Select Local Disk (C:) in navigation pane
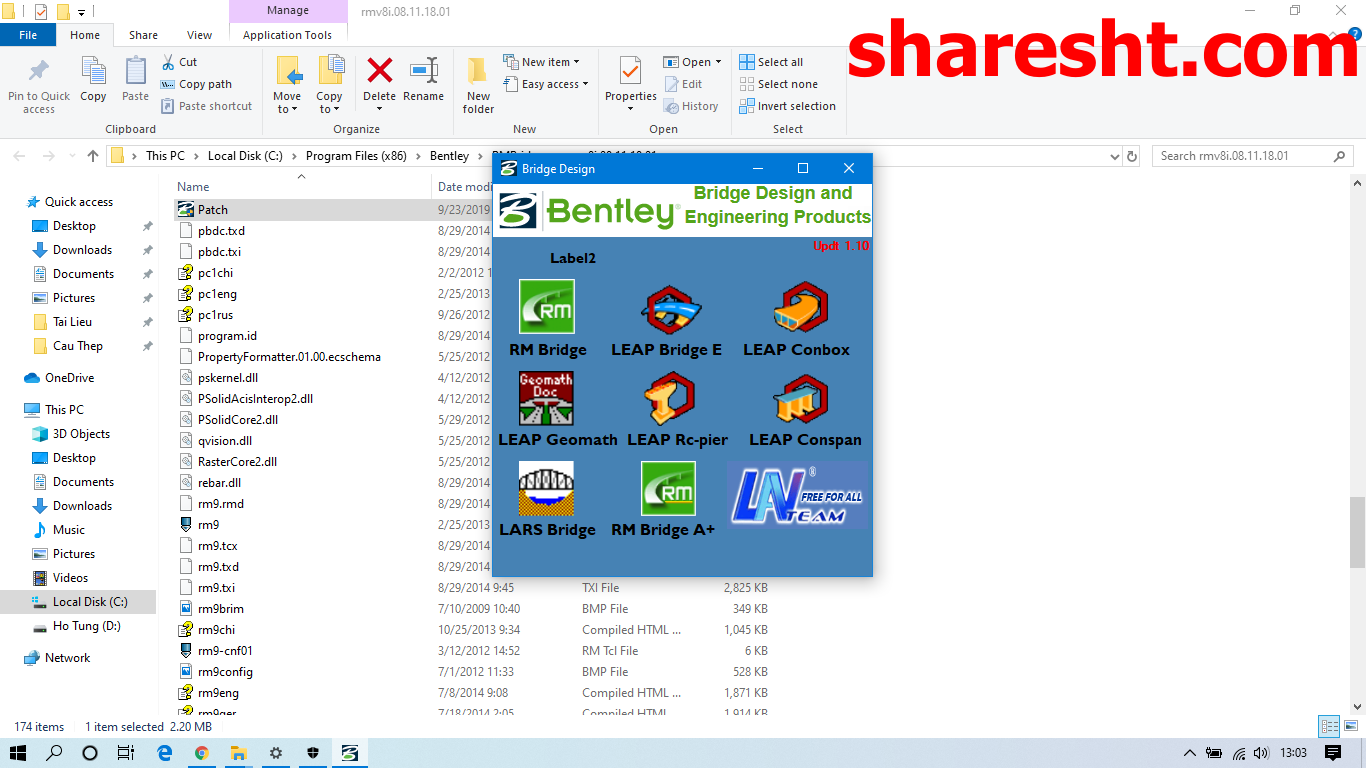The image size is (1366, 768). 90,602
